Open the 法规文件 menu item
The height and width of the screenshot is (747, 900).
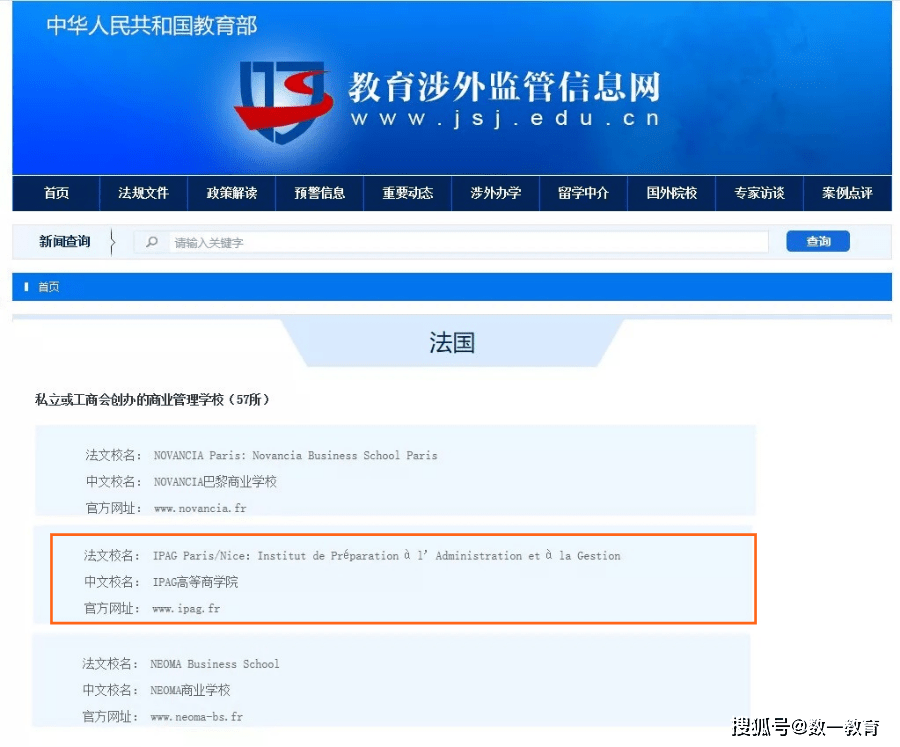144,193
